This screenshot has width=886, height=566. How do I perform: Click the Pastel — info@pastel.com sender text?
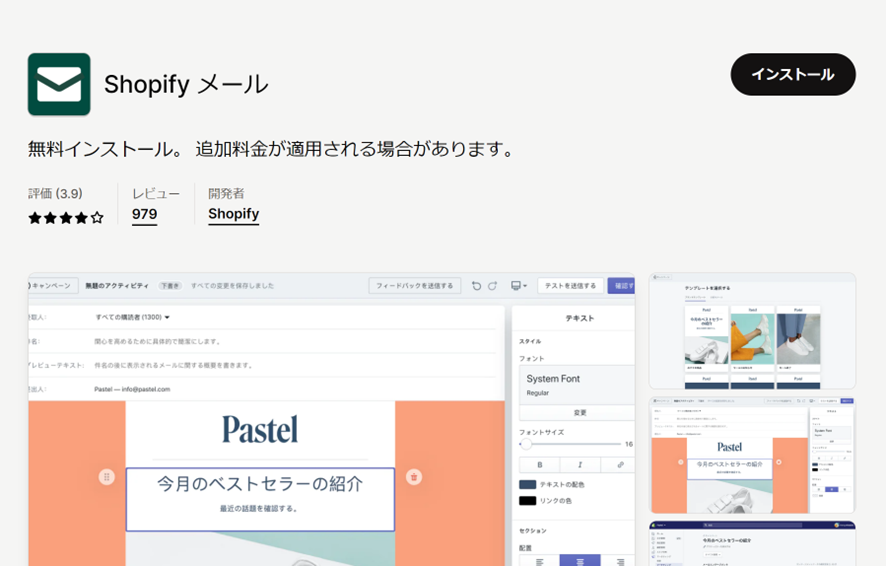point(132,389)
